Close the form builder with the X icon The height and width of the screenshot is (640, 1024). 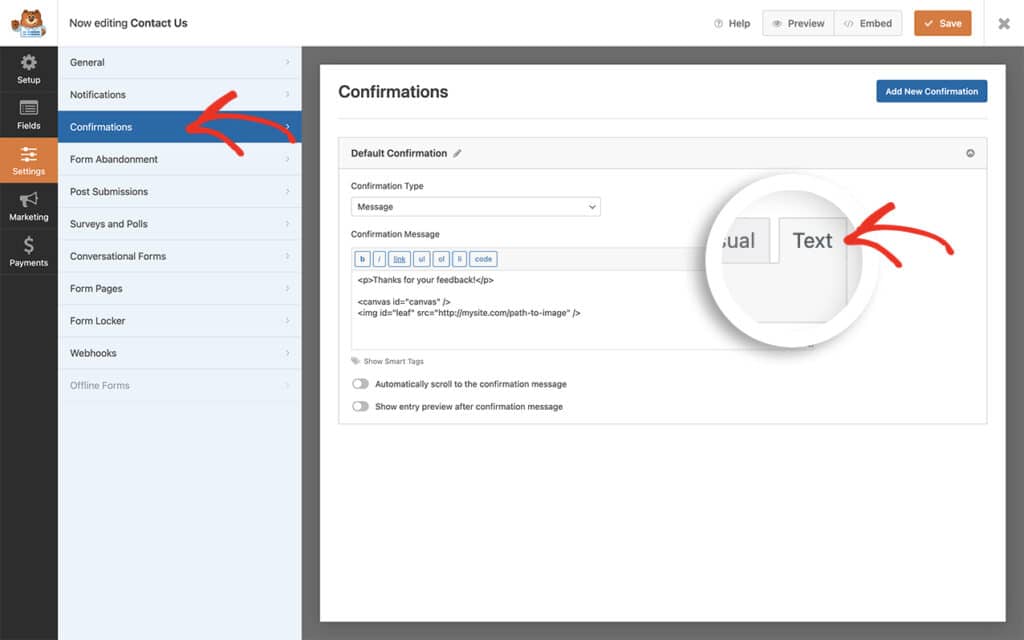point(1004,24)
